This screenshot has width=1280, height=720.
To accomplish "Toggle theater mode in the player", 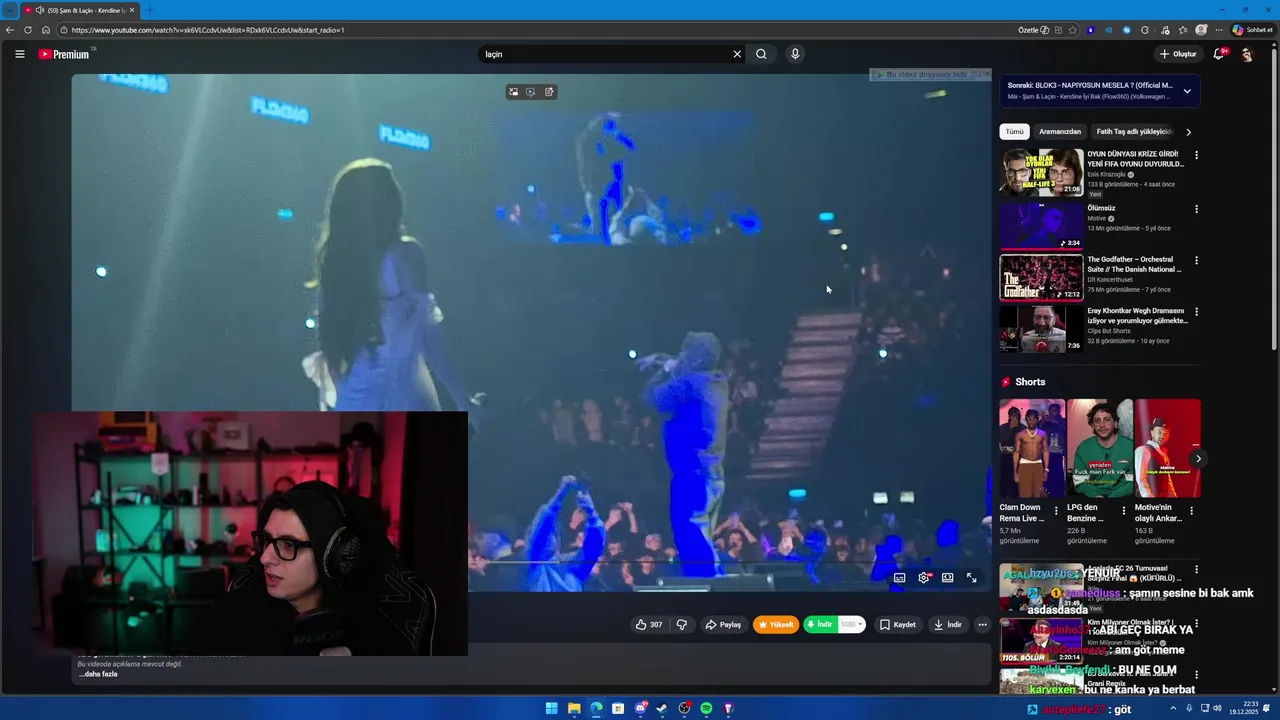I will coord(947,578).
